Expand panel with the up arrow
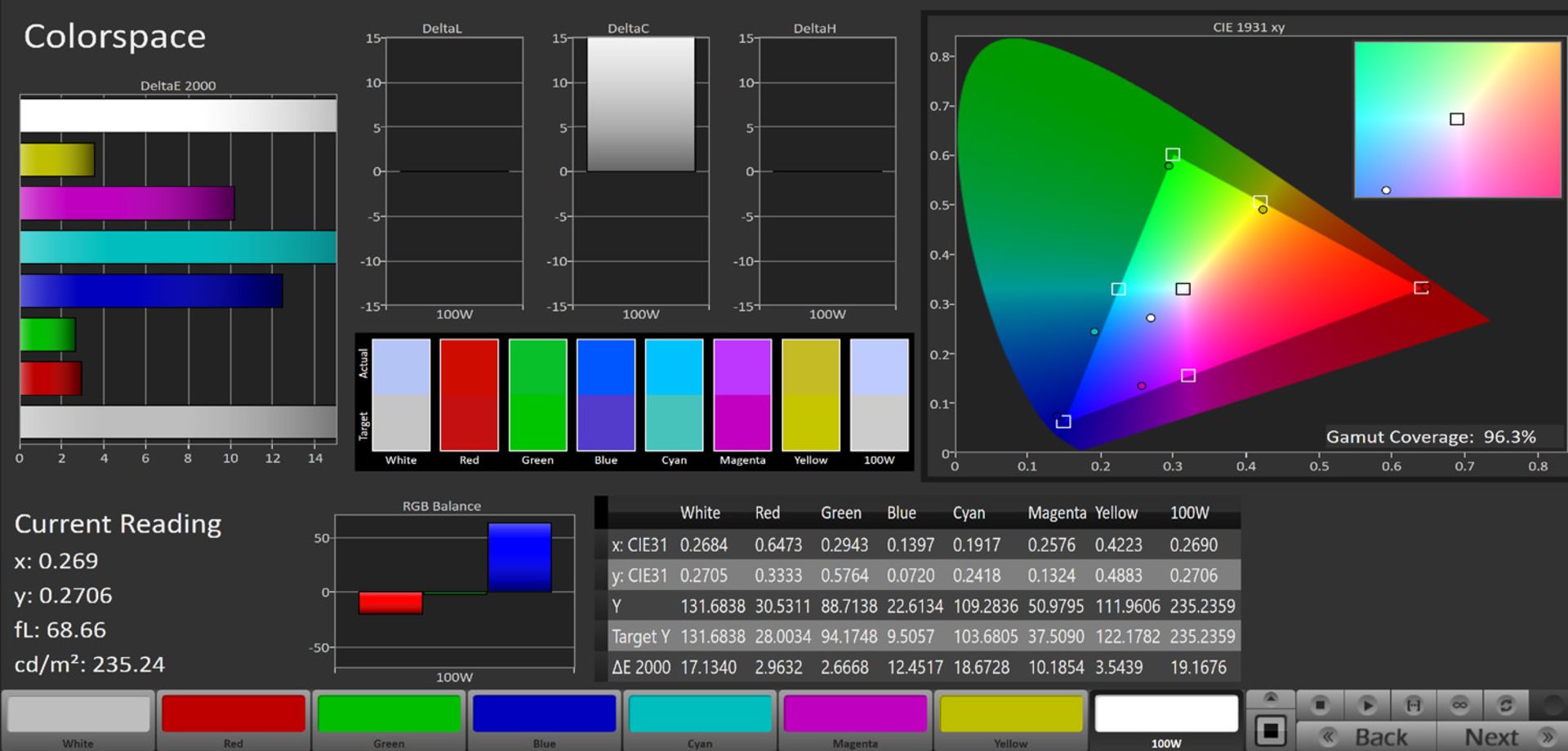Viewport: 1568px width, 751px height. pyautogui.click(x=1271, y=698)
